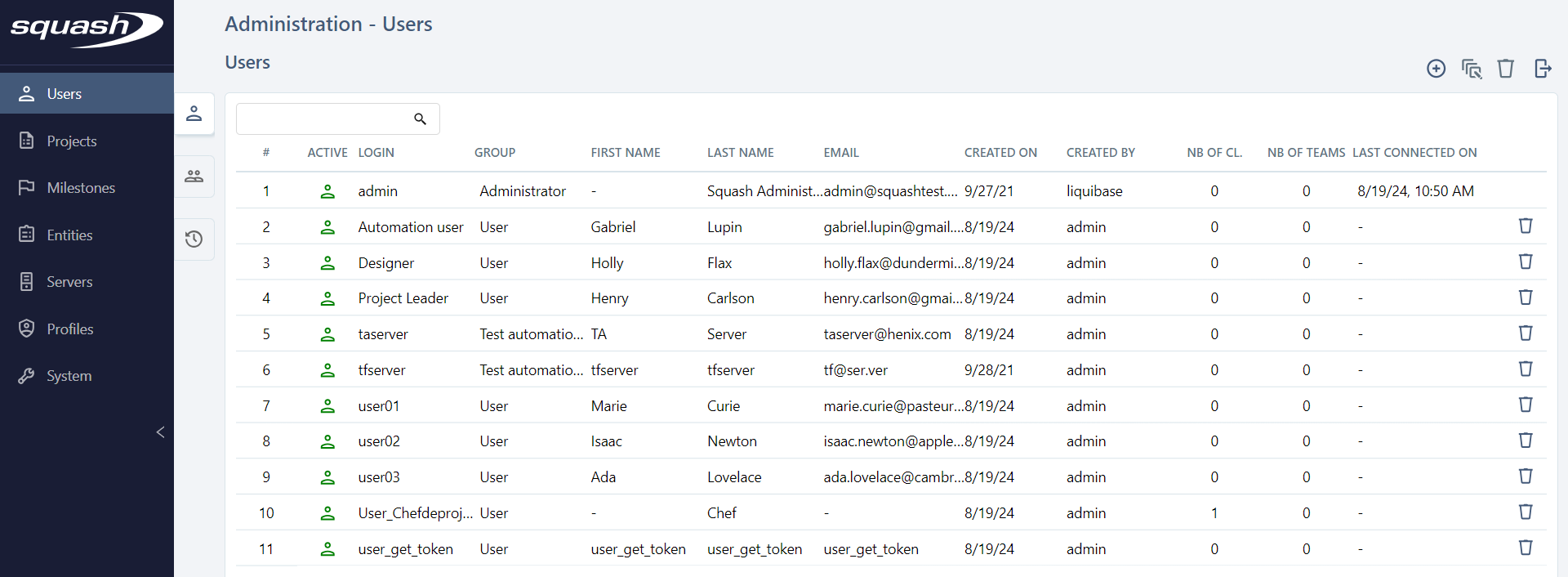Click the users search input field
The image size is (1568, 577).
323,119
